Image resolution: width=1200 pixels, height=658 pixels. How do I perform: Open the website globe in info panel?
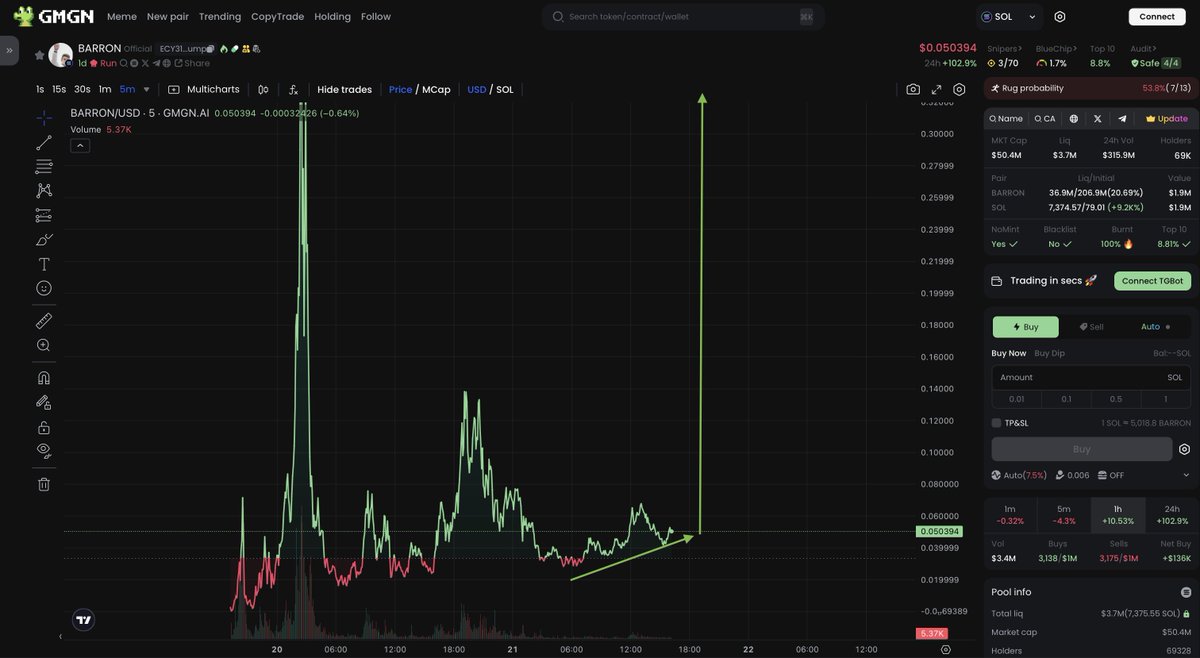click(x=1073, y=118)
